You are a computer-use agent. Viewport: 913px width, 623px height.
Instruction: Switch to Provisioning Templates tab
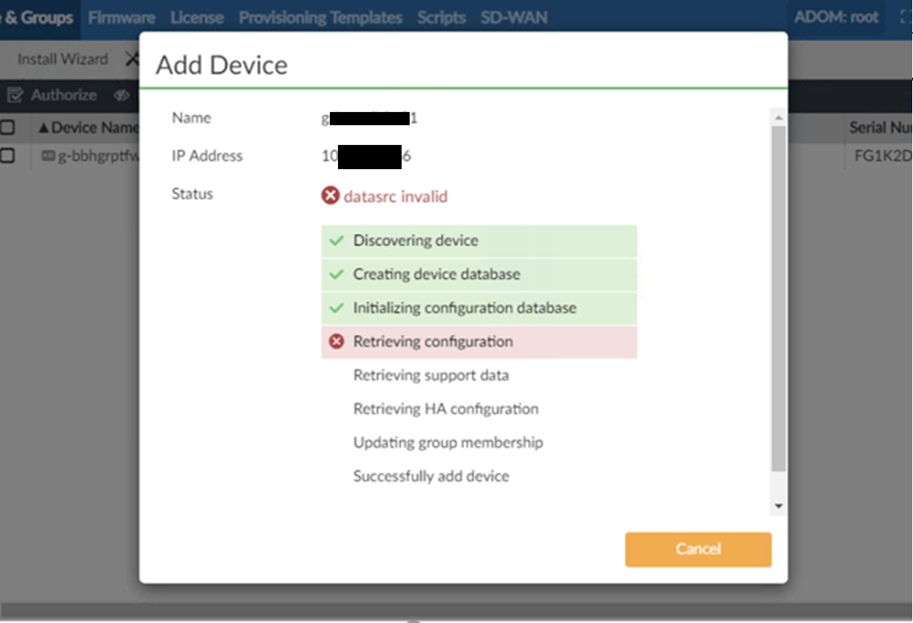coord(320,17)
